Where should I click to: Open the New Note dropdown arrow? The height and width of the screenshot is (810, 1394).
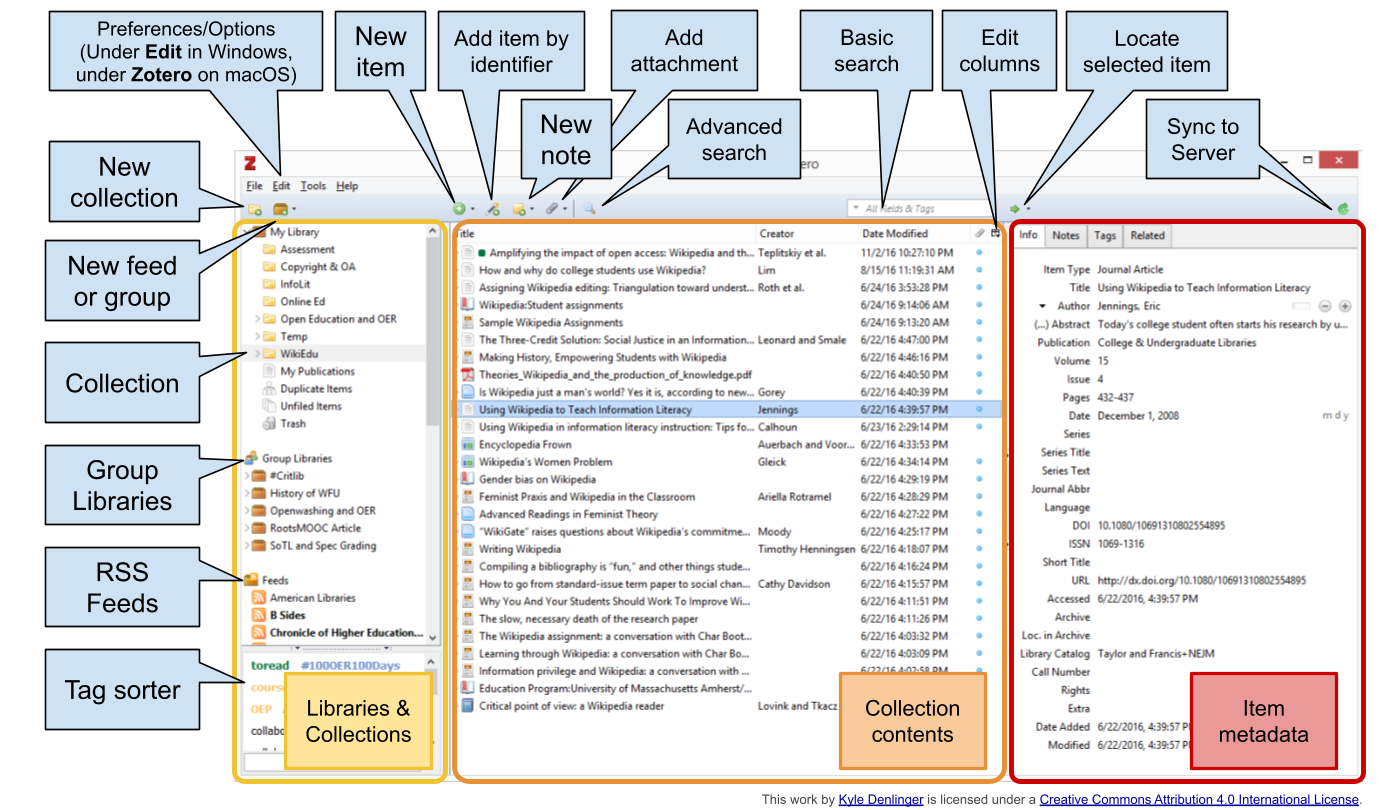click(533, 210)
